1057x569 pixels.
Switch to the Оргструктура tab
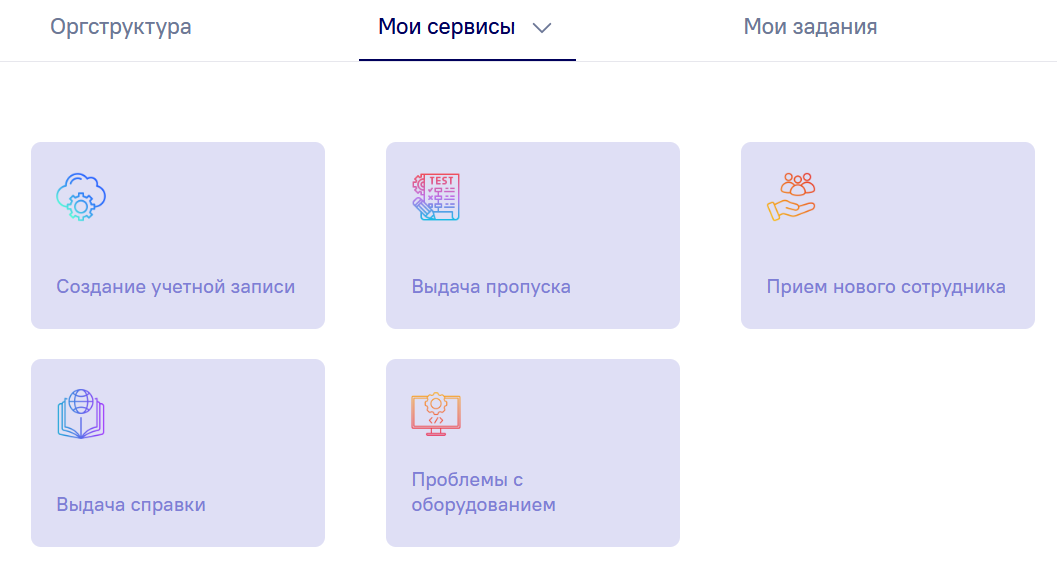(121, 27)
